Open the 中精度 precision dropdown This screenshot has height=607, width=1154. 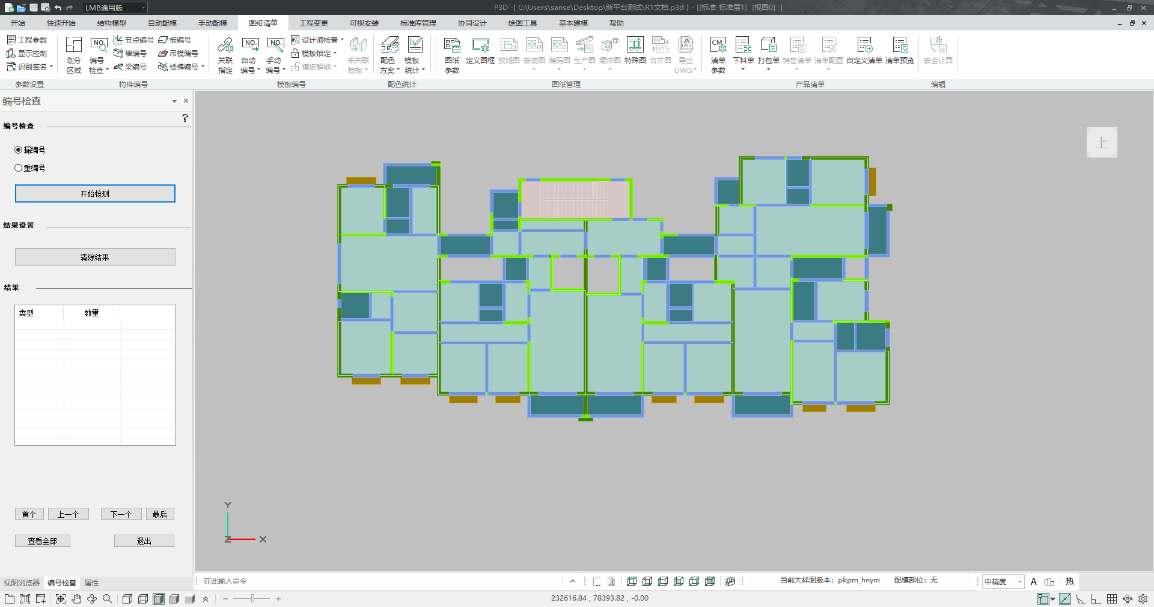pos(1003,581)
